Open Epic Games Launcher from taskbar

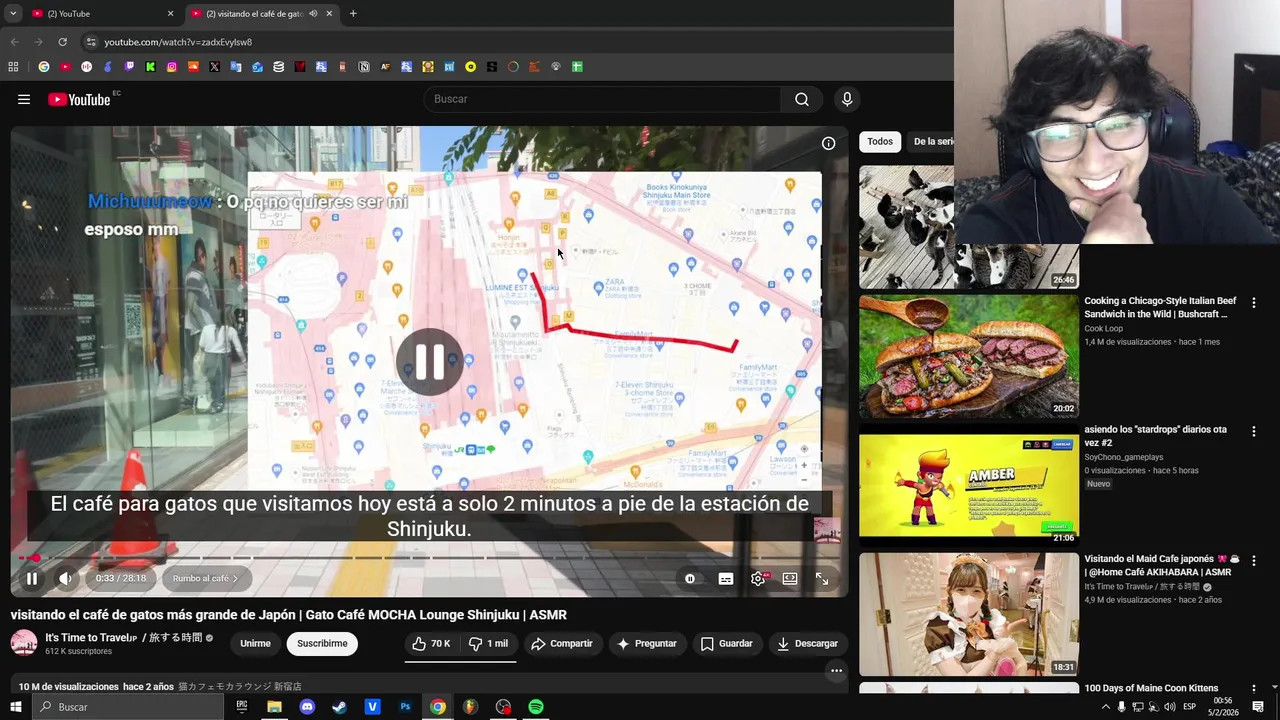coord(242,707)
